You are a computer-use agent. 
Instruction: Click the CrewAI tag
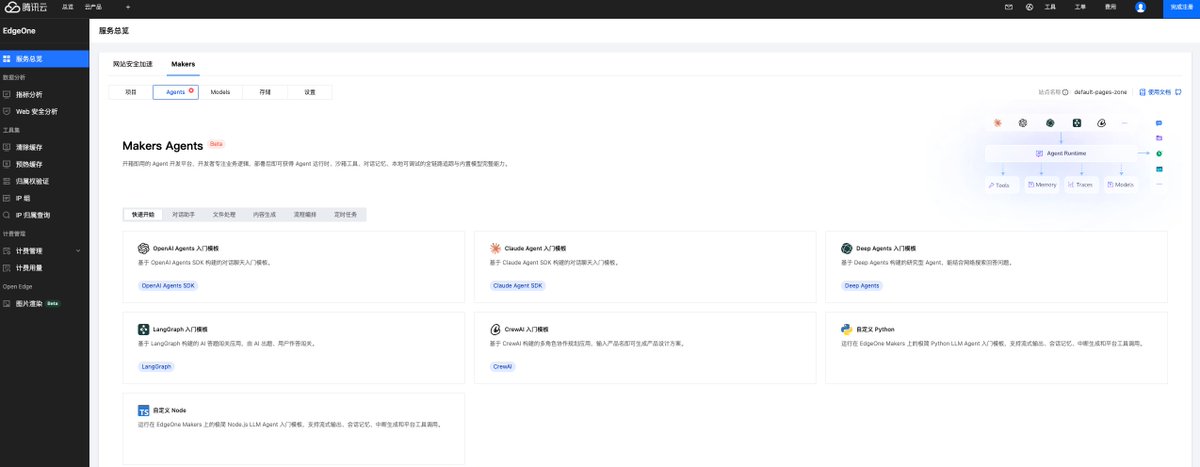[x=503, y=367]
